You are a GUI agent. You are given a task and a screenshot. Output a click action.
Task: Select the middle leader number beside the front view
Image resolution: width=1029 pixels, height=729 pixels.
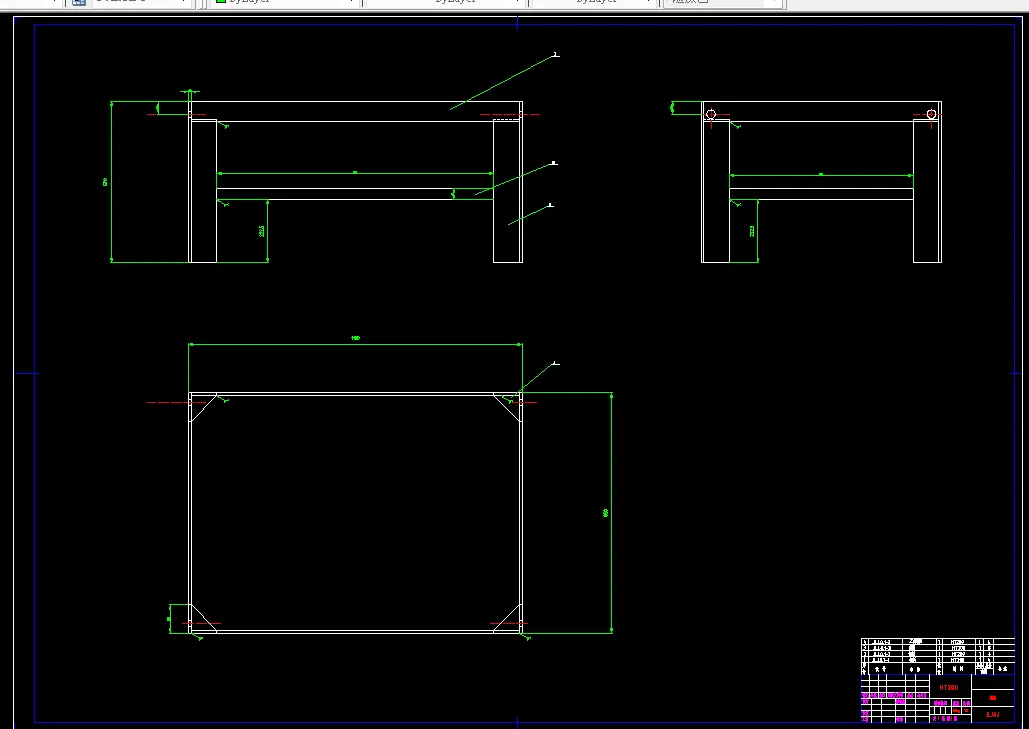[554, 163]
